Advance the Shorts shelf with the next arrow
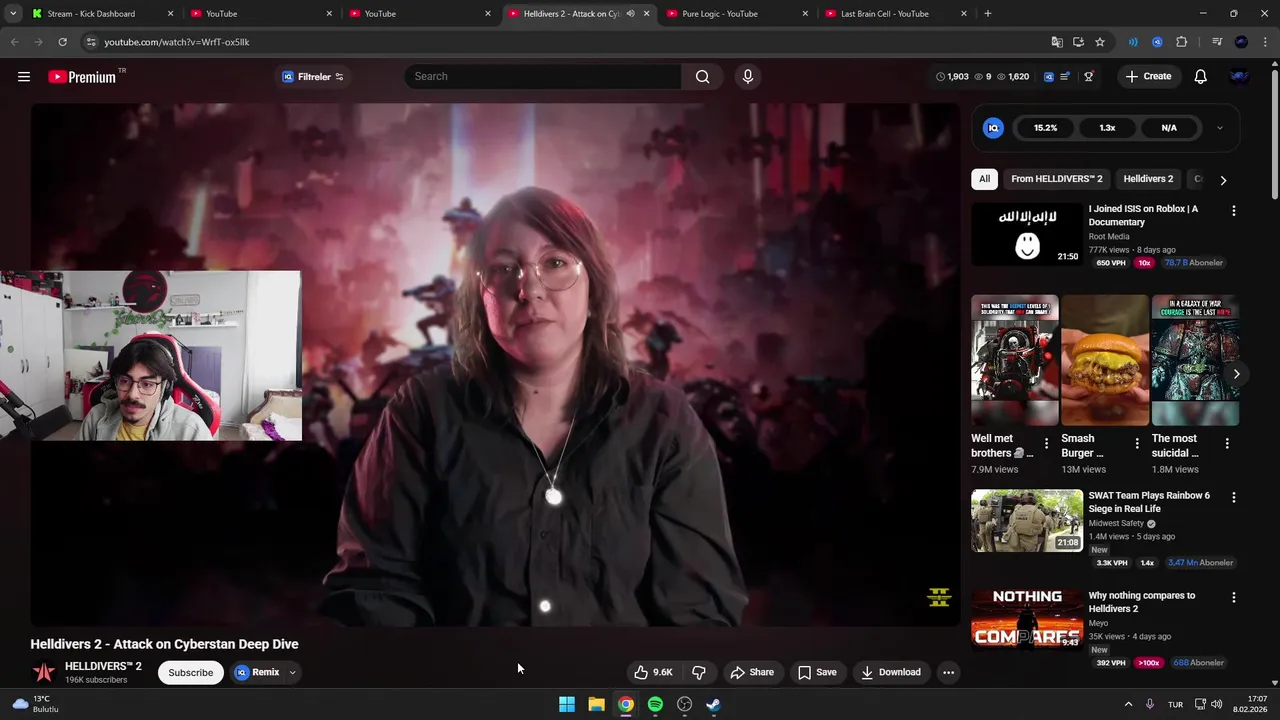Screen dimensions: 1280x720 click(x=1236, y=374)
